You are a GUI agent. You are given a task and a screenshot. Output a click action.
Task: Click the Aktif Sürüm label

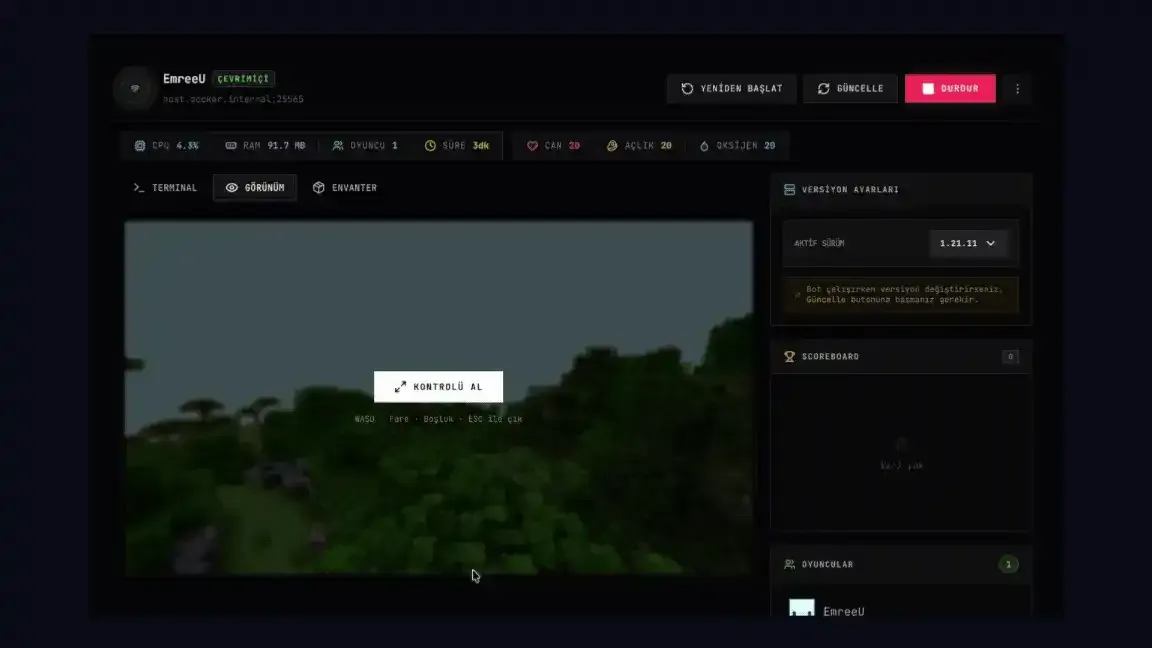819,243
